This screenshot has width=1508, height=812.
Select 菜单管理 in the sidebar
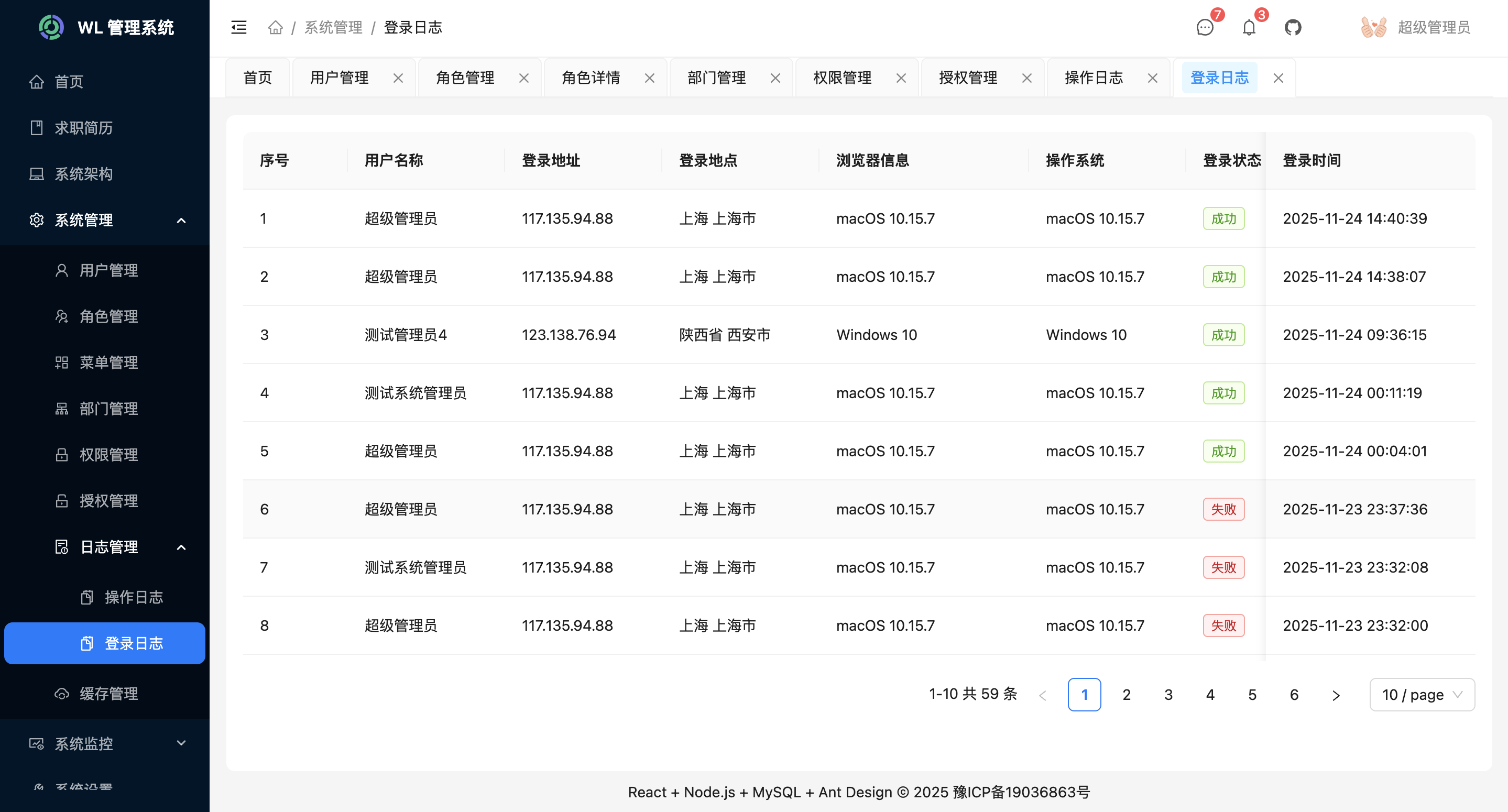109,363
